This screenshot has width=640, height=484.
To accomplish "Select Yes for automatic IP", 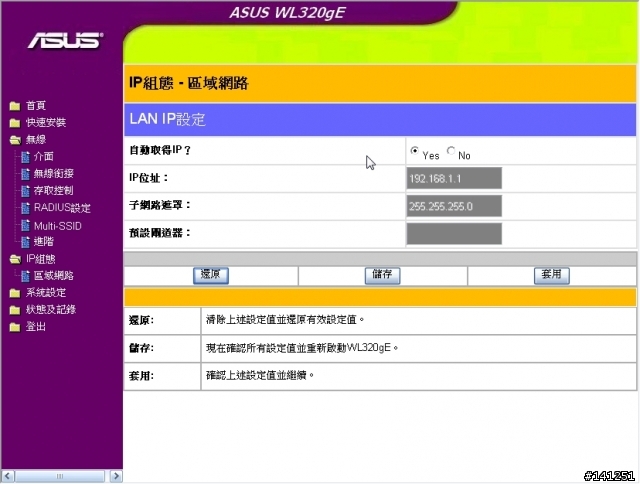I will tap(414, 151).
